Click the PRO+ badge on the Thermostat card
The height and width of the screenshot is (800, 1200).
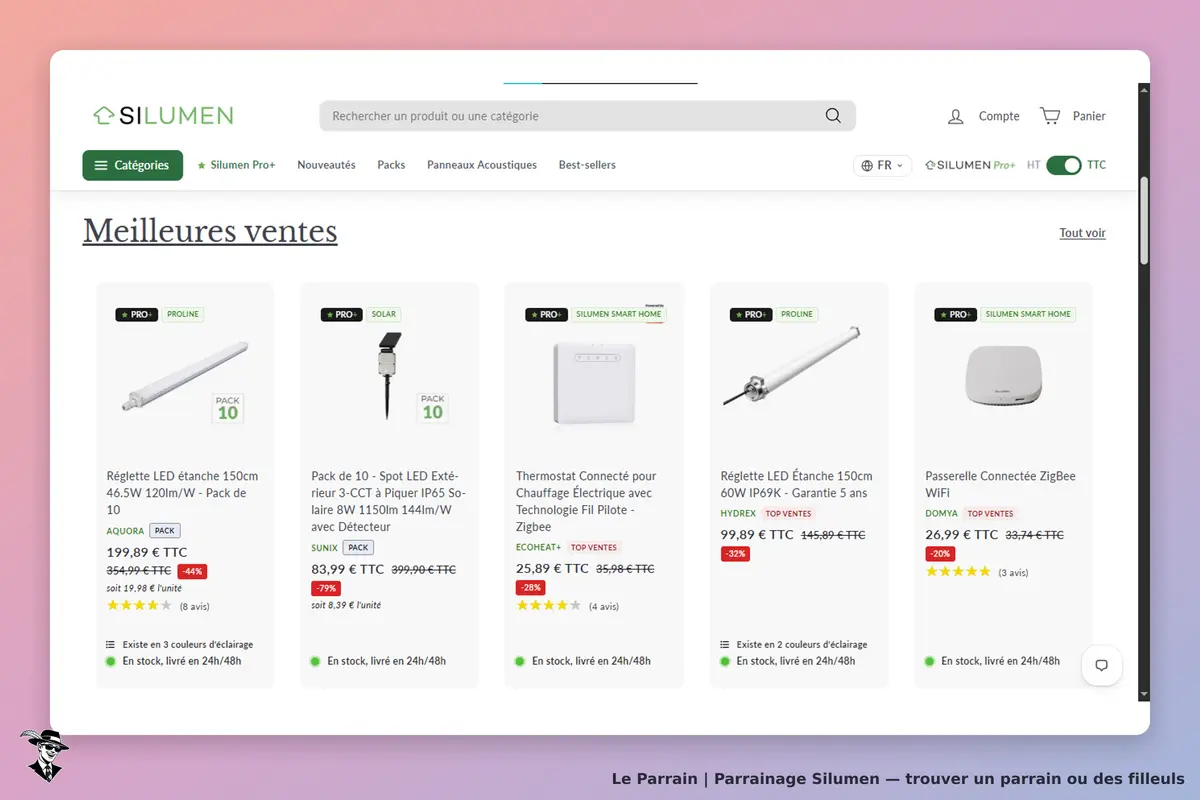pyautogui.click(x=547, y=314)
